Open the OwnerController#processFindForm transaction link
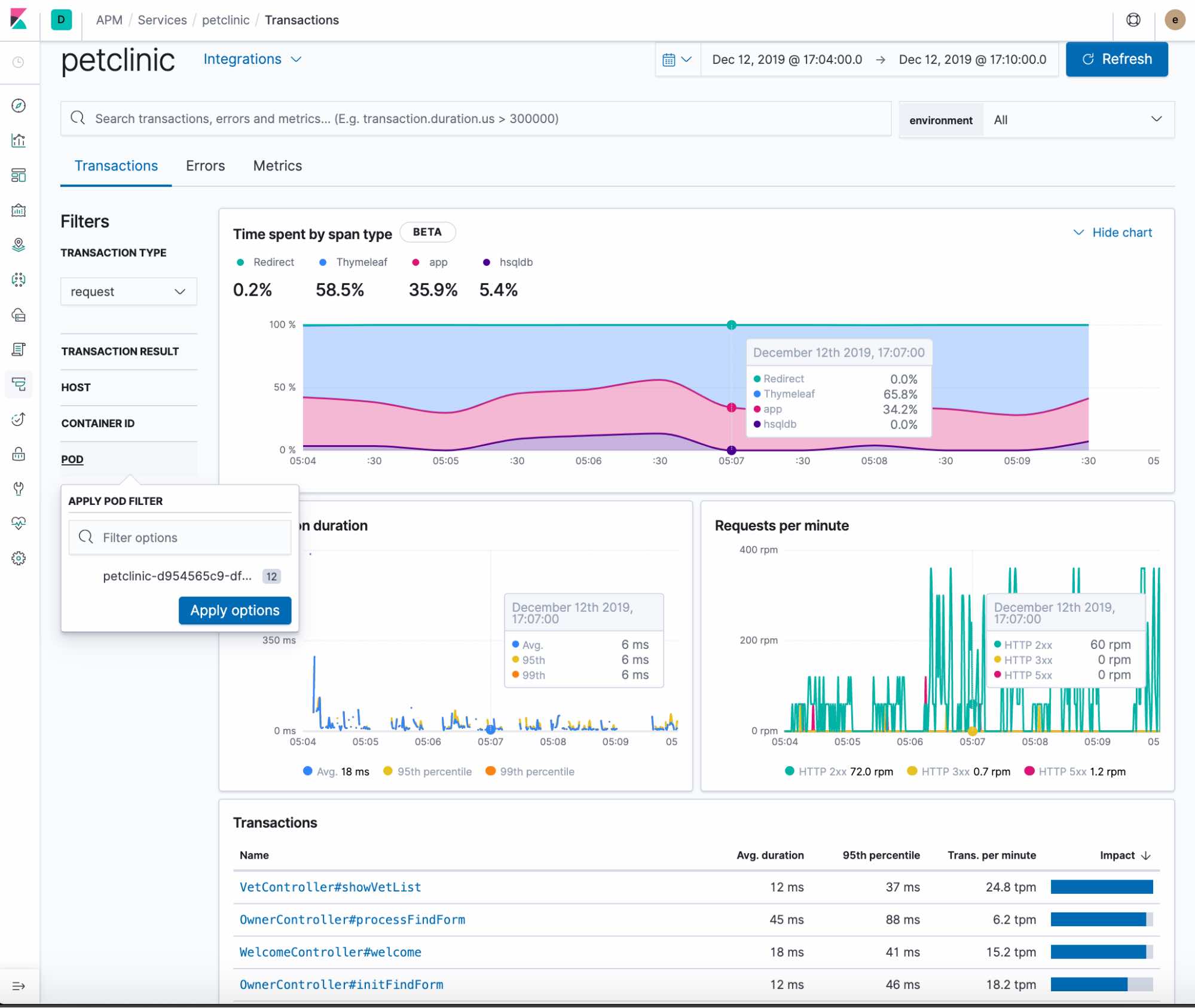Image resolution: width=1195 pixels, height=1008 pixels. click(x=352, y=920)
